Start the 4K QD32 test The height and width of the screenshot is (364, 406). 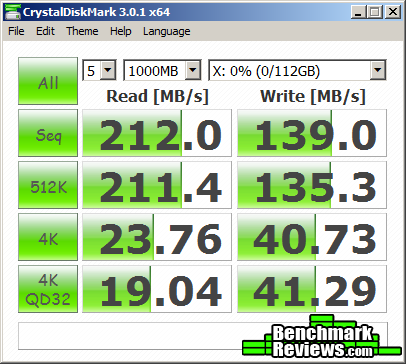pyautogui.click(x=48, y=289)
